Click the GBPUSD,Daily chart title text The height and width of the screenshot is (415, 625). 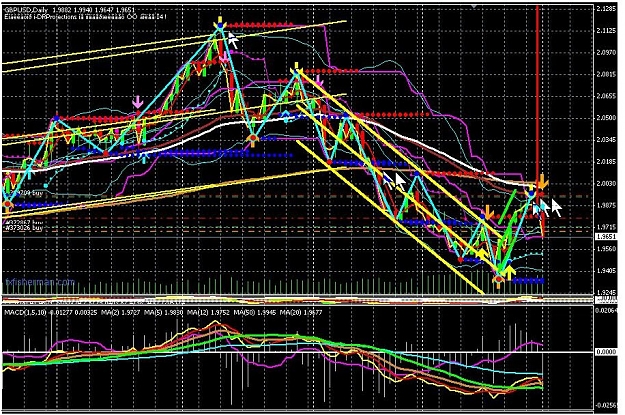(24, 10)
